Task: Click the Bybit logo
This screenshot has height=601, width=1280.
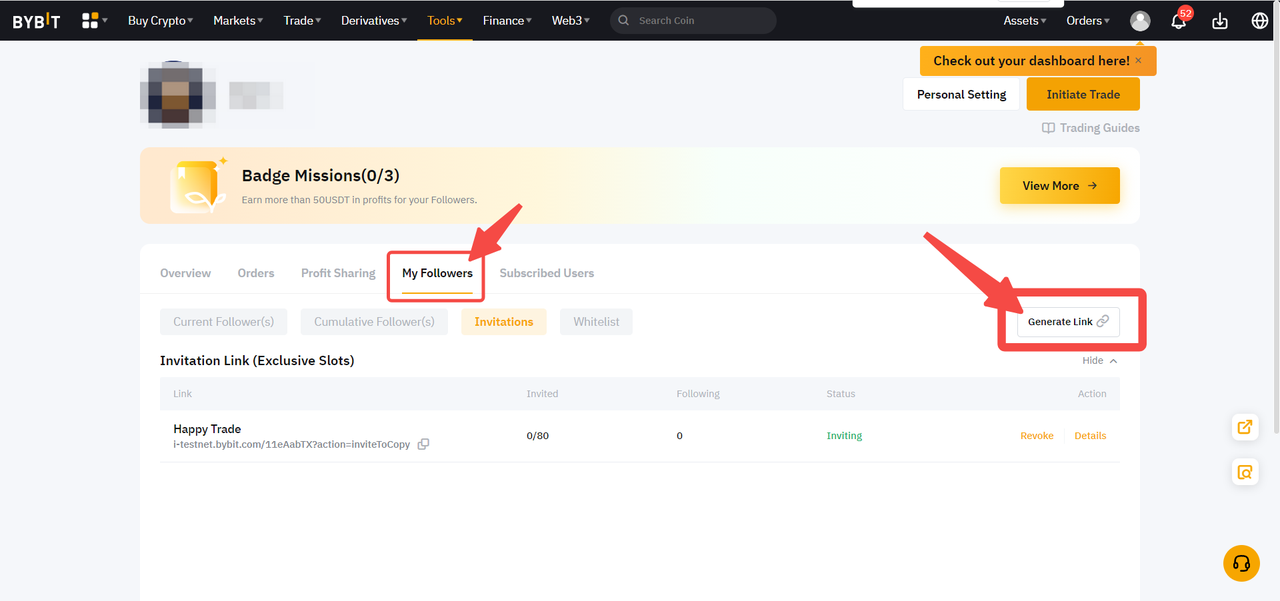Action: point(36,21)
